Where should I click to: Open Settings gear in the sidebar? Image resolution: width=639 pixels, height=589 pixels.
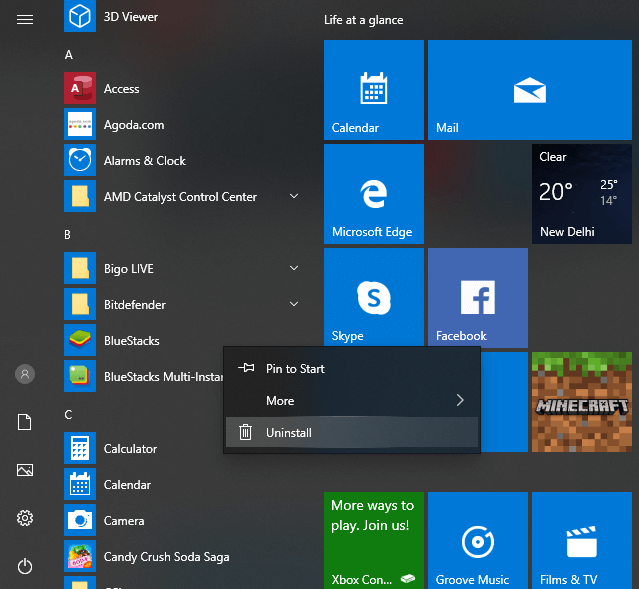25,518
